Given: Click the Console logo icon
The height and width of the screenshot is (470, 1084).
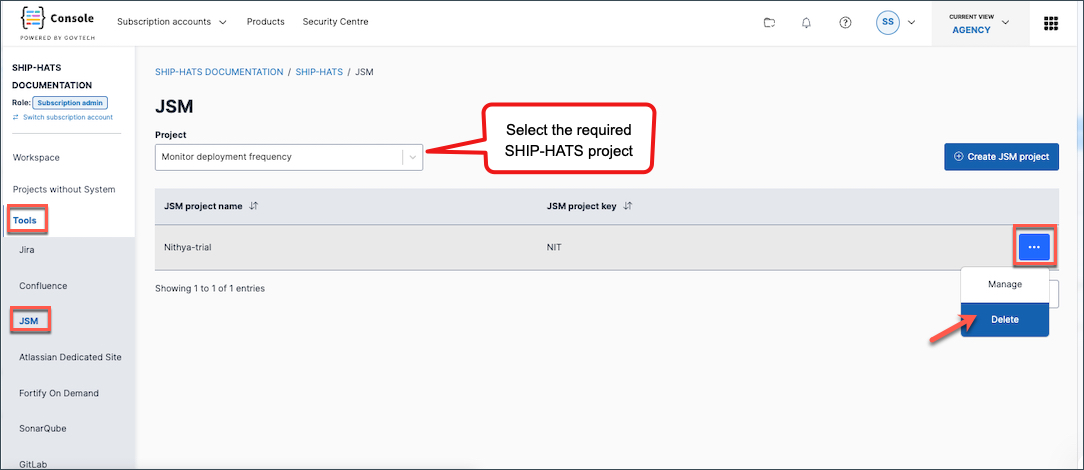Looking at the screenshot, I should click(x=32, y=18).
